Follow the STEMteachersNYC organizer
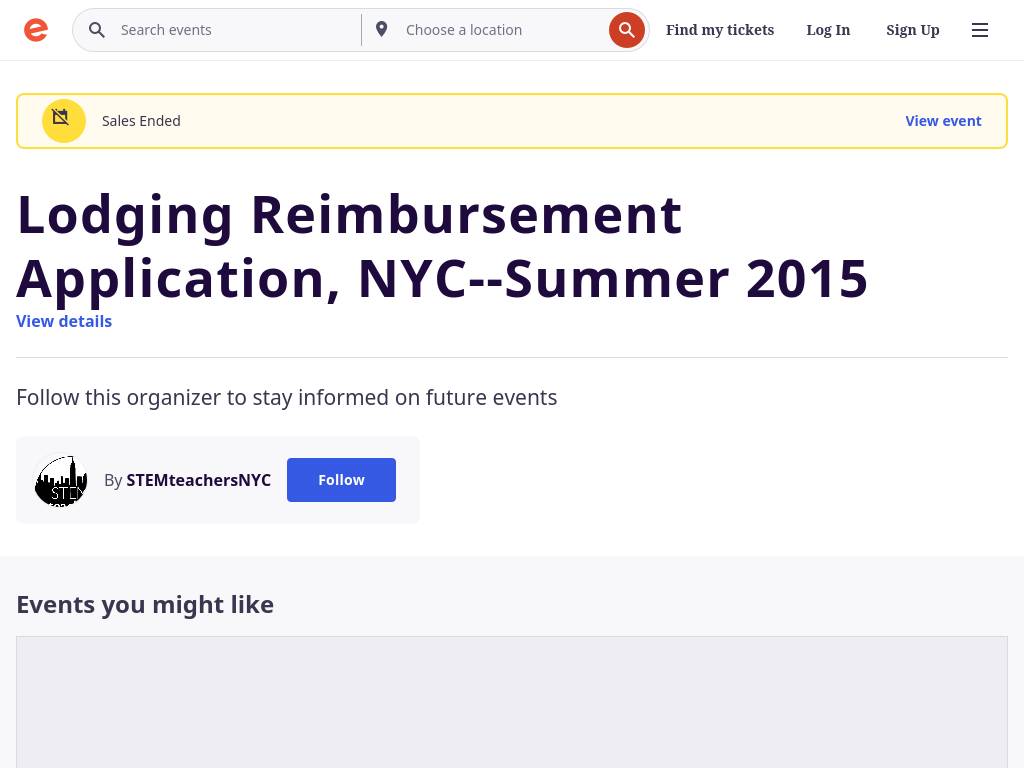The height and width of the screenshot is (768, 1024). [341, 480]
